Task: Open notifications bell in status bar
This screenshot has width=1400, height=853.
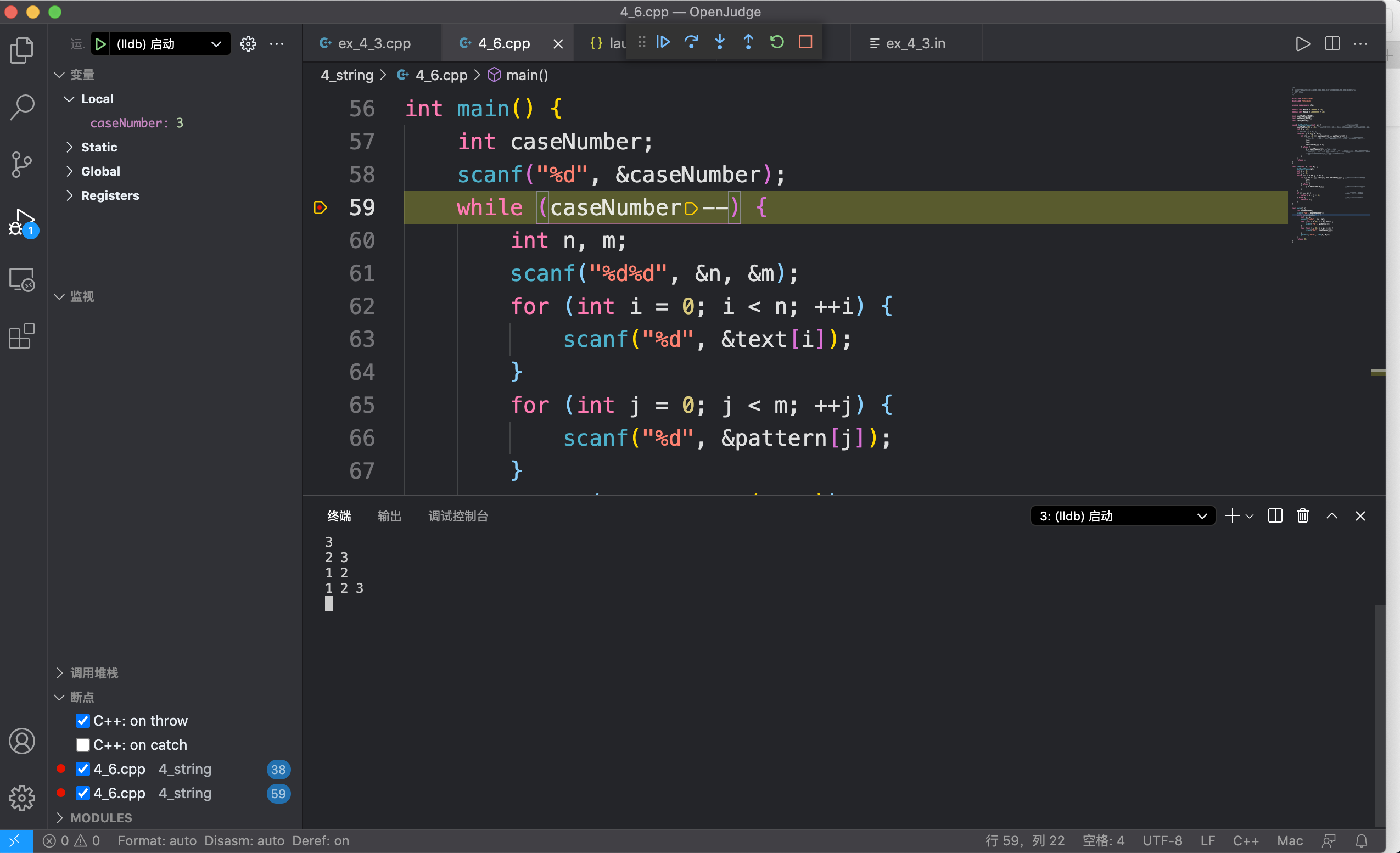Action: point(1362,840)
